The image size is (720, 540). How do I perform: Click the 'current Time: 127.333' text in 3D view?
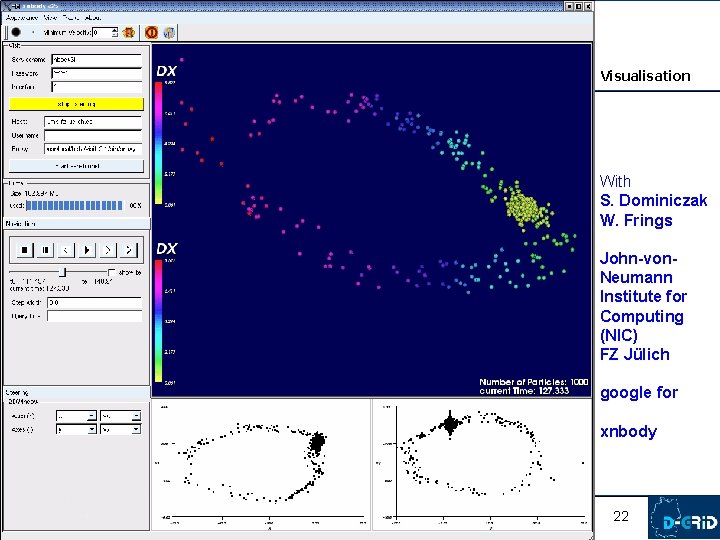pyautogui.click(x=524, y=391)
